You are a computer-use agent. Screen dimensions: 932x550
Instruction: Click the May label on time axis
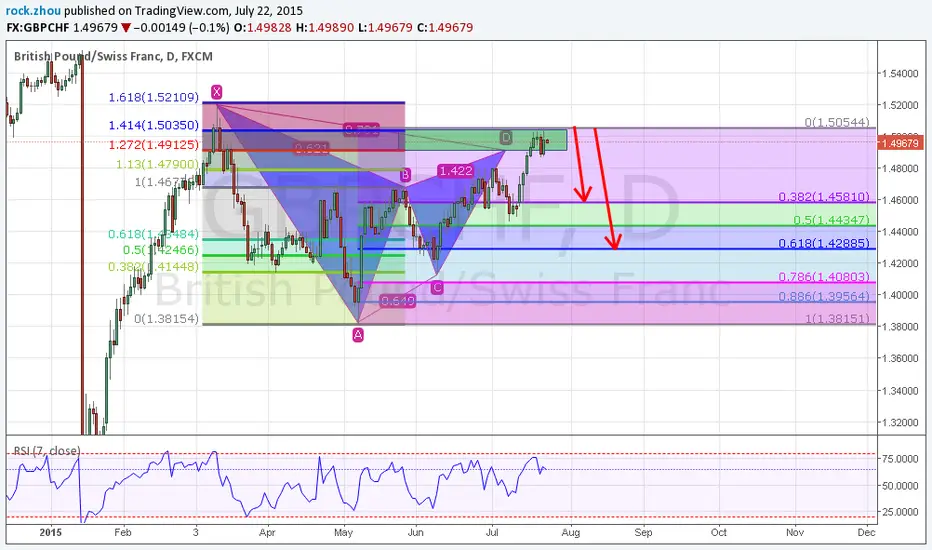click(x=344, y=532)
